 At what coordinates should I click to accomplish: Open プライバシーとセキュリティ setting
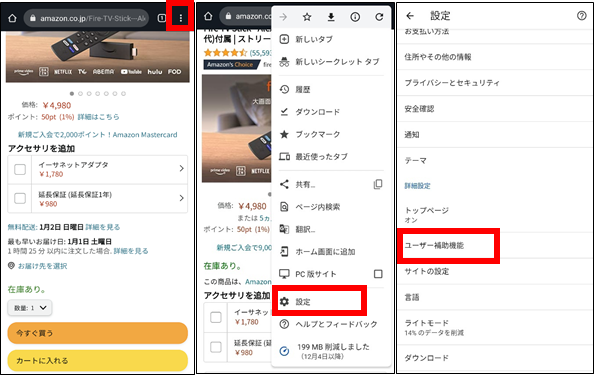pyautogui.click(x=494, y=83)
